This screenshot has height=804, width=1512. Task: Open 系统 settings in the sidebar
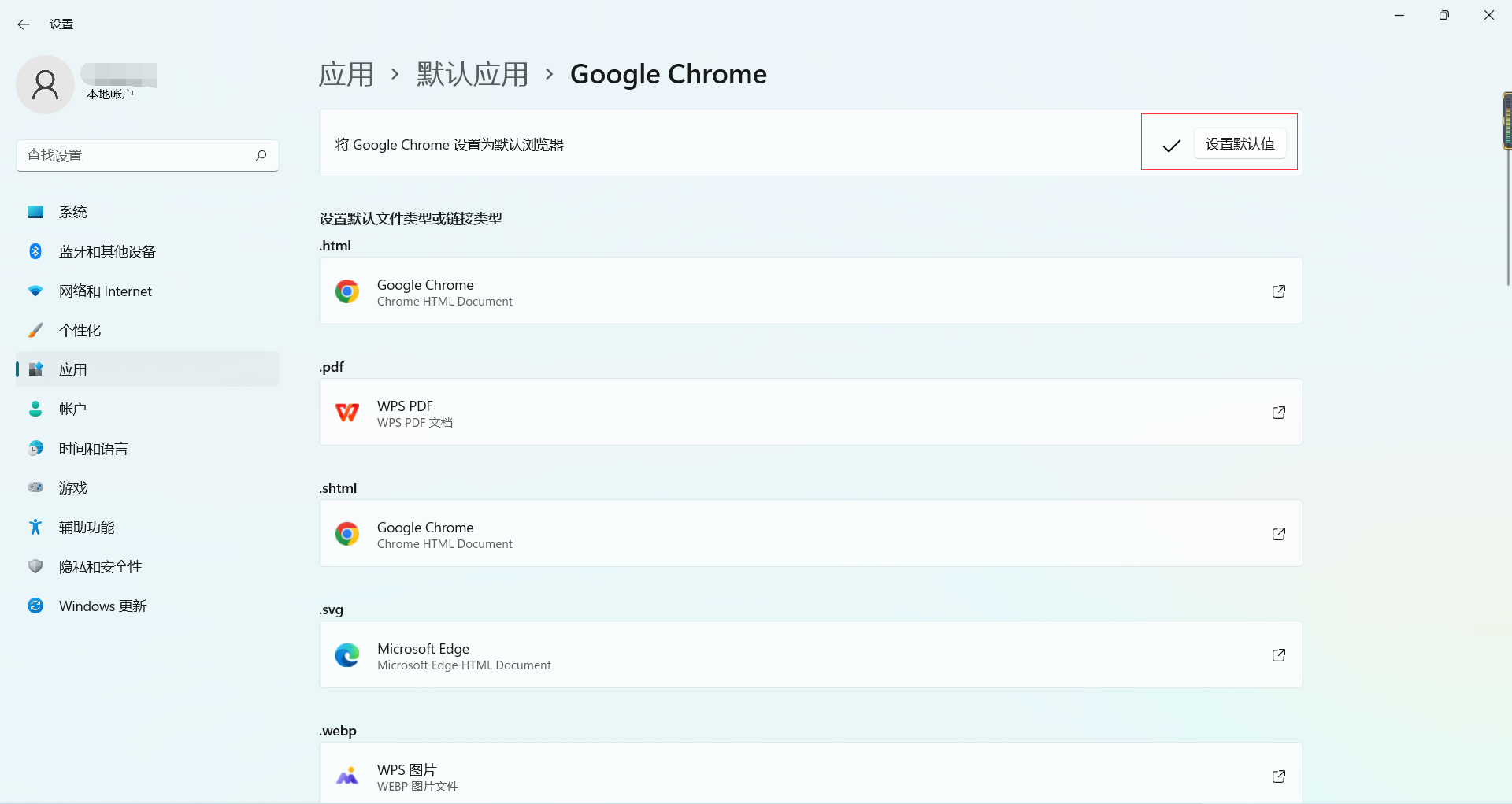147,212
